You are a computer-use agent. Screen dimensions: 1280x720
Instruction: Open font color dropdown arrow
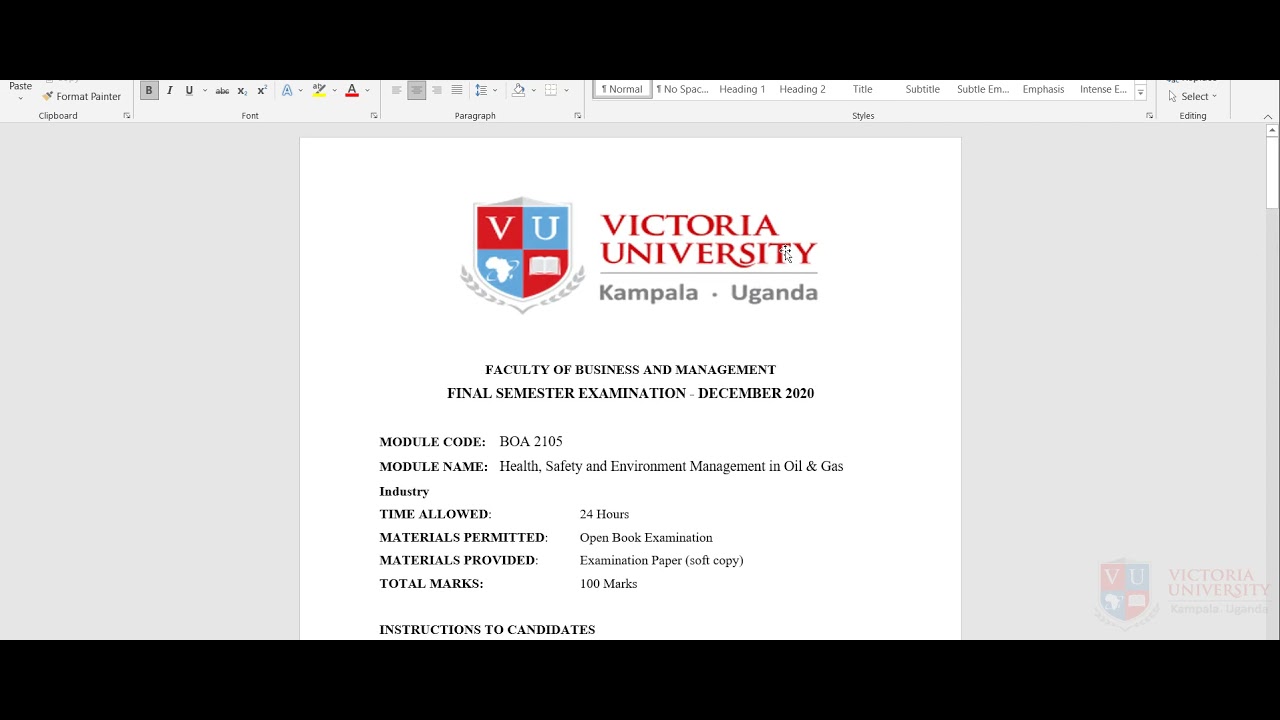click(x=367, y=91)
